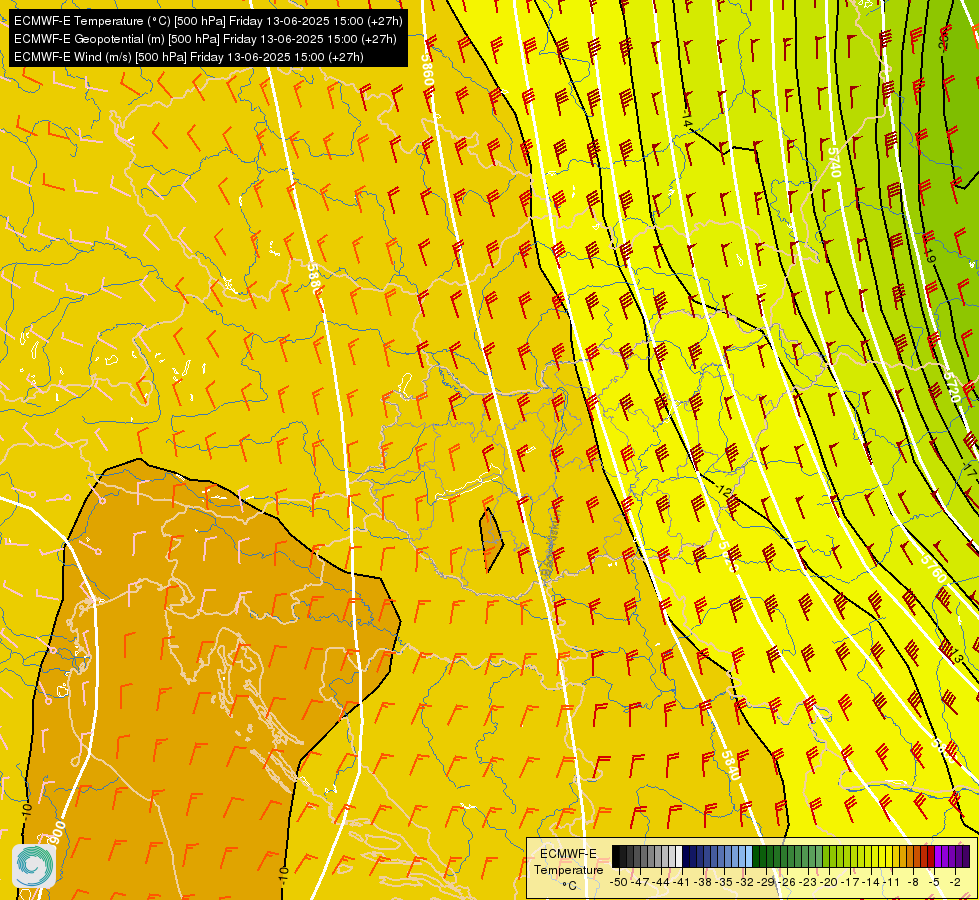Screen dimensions: 979x900
Task: Click the -35 legend tick label
Action: point(724,883)
